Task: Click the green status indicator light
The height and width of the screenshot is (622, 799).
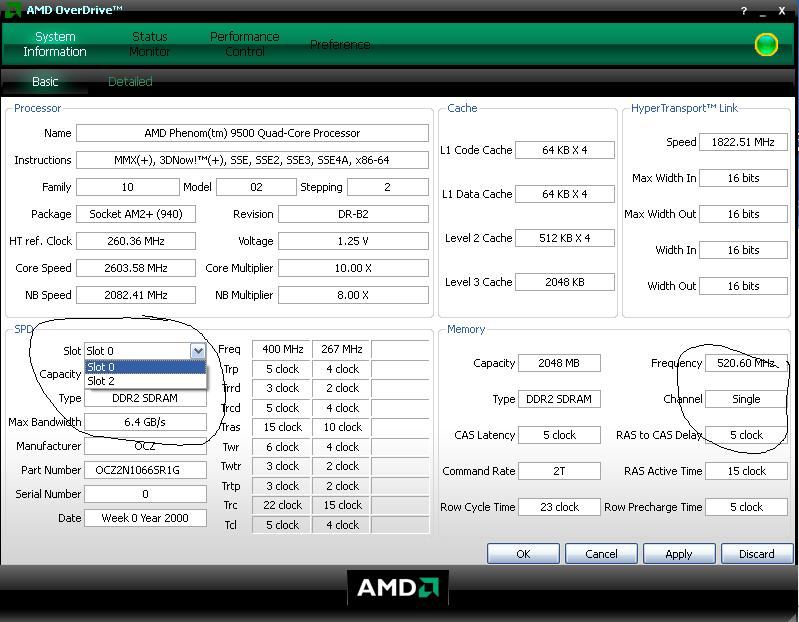Action: pyautogui.click(x=766, y=44)
